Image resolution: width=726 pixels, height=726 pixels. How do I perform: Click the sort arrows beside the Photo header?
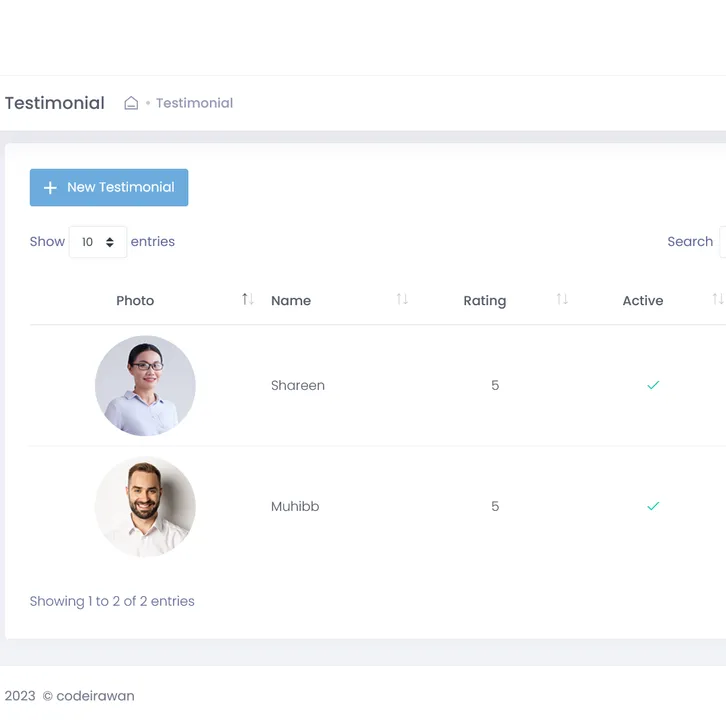pyautogui.click(x=248, y=300)
